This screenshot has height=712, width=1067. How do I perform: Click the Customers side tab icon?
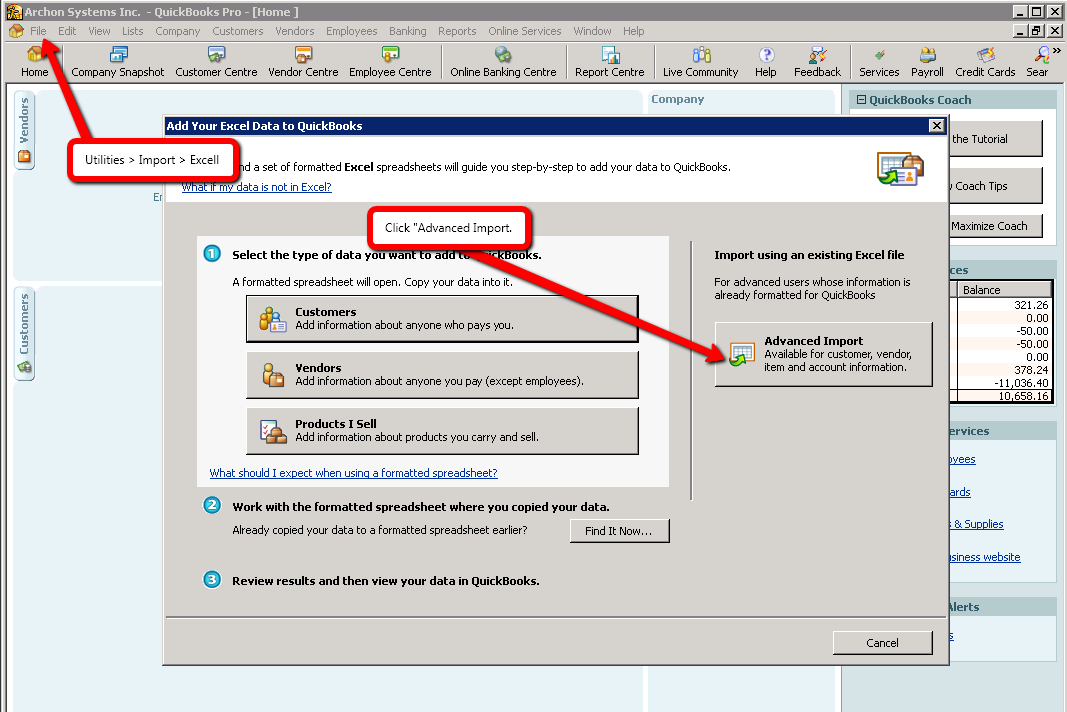click(24, 368)
